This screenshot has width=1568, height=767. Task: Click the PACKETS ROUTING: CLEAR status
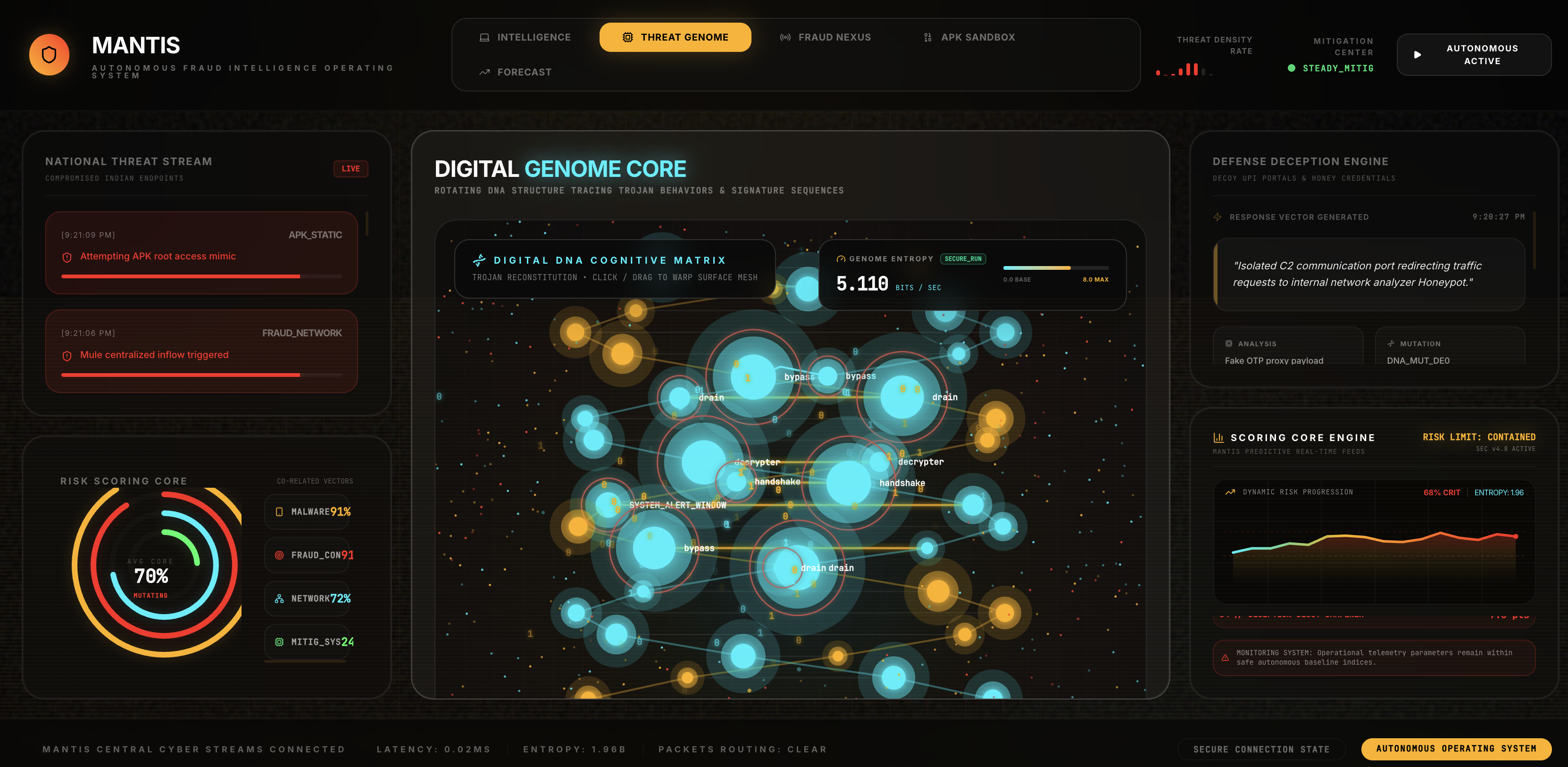(742, 750)
